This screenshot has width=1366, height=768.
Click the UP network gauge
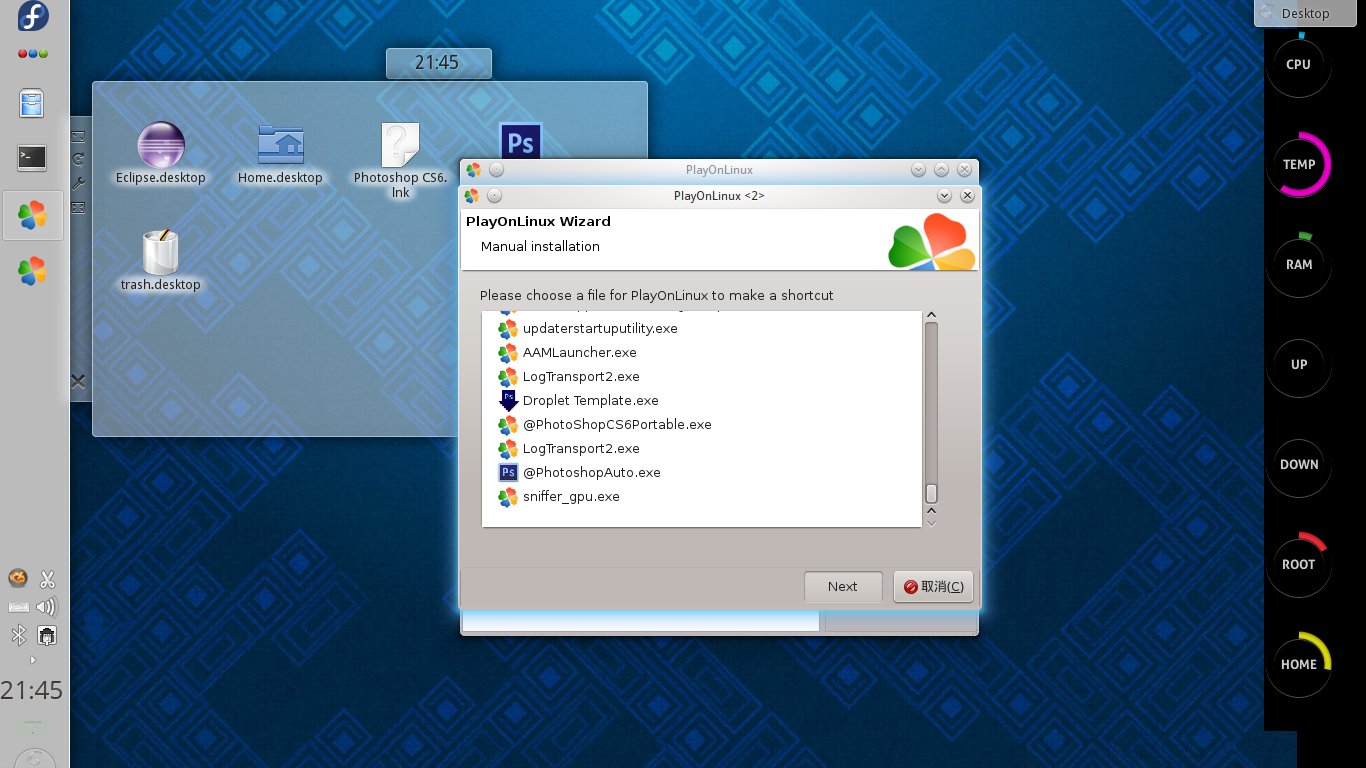click(1299, 364)
